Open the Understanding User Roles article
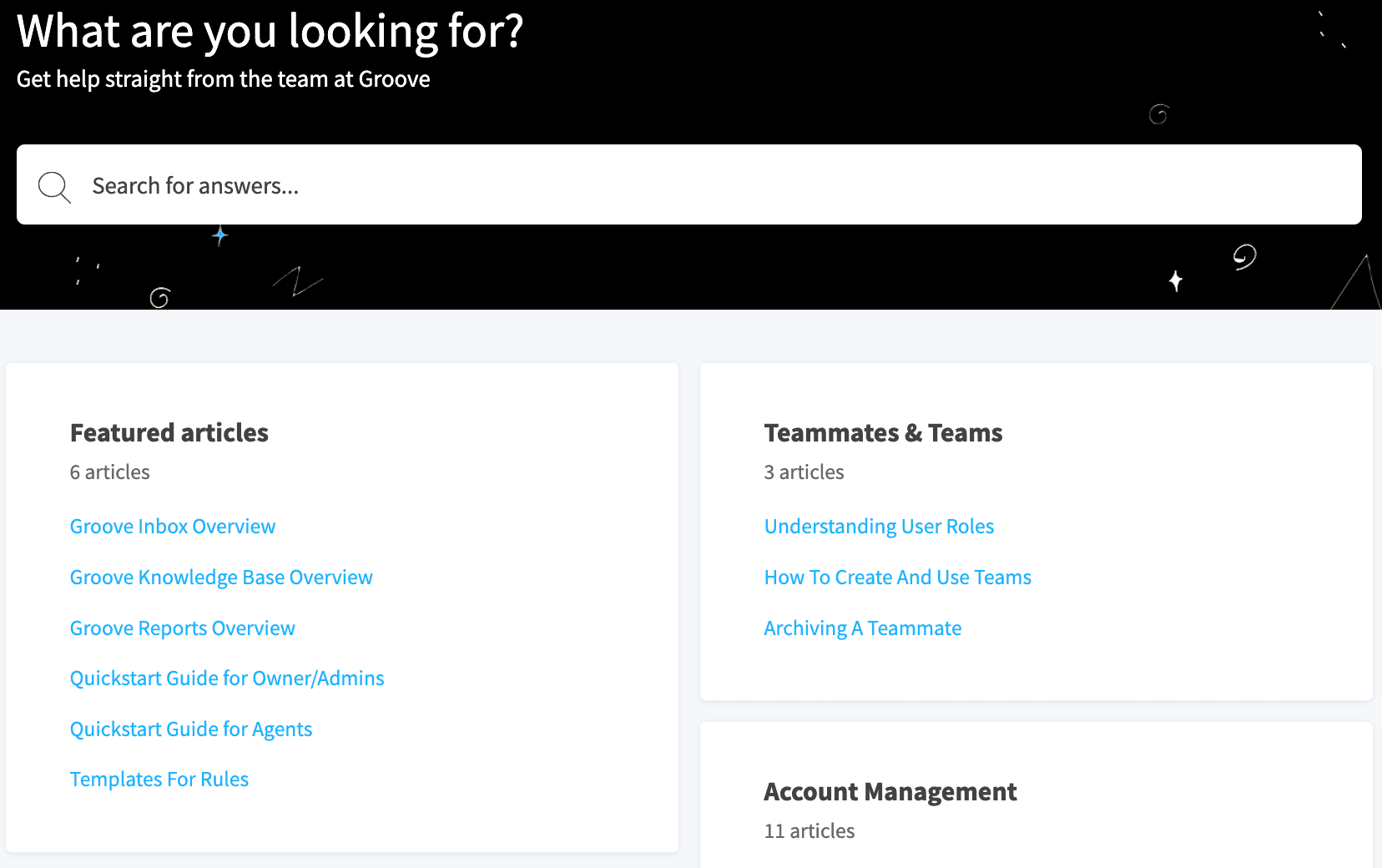The height and width of the screenshot is (868, 1382). coord(879,526)
